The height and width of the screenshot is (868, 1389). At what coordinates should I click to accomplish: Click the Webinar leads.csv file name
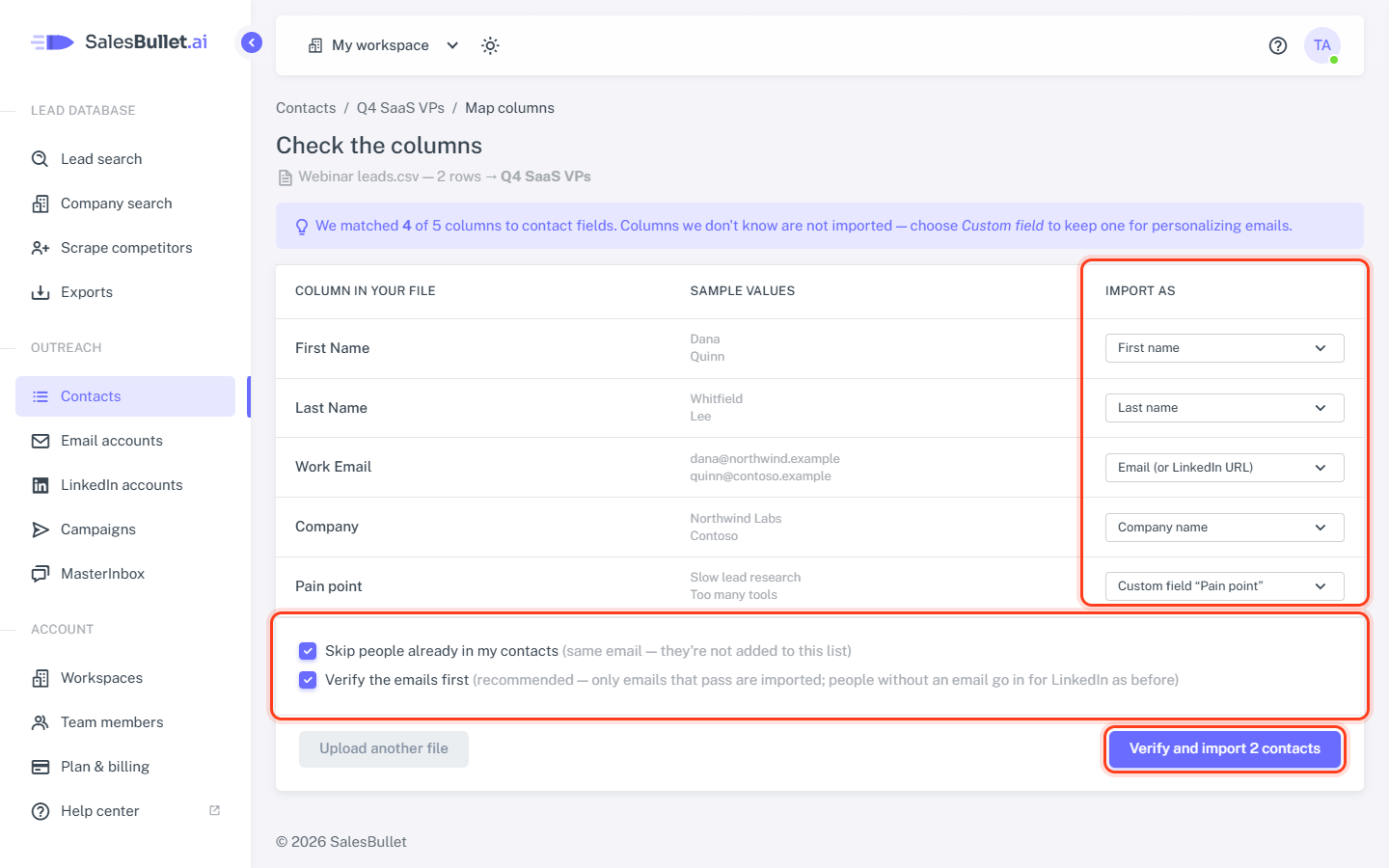click(359, 176)
